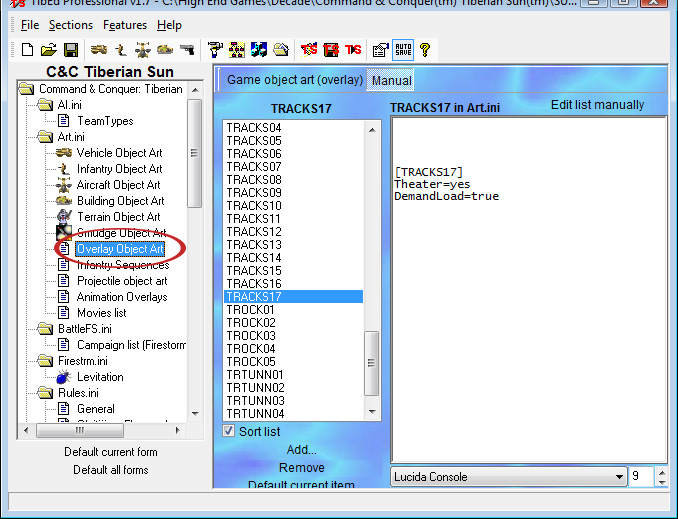Click the open envelope folder toolbar icon
This screenshot has height=519, width=678.
(x=281, y=50)
